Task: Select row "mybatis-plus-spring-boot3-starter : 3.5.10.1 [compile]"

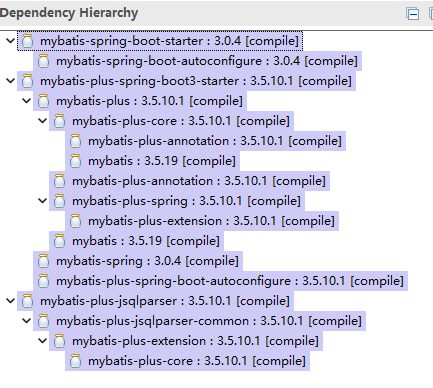Action: pyautogui.click(x=186, y=81)
